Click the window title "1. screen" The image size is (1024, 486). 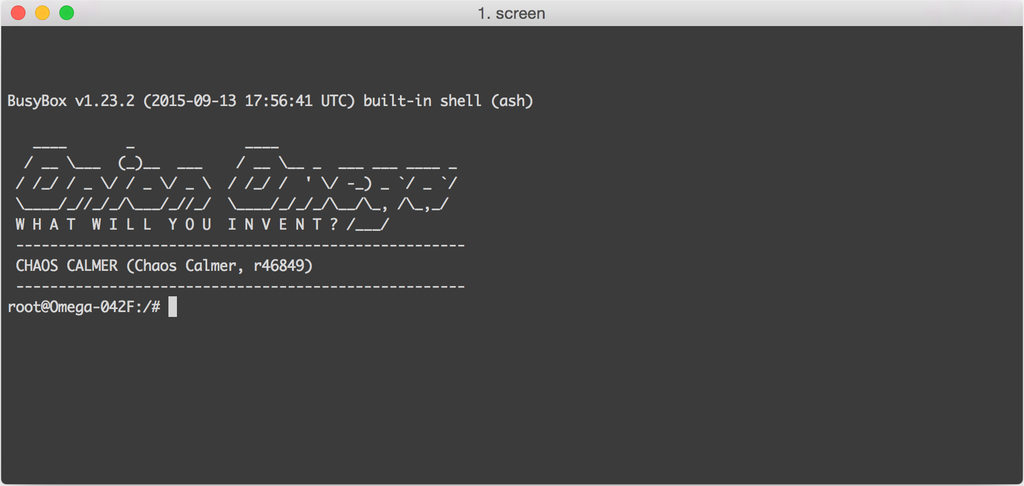pyautogui.click(x=511, y=13)
